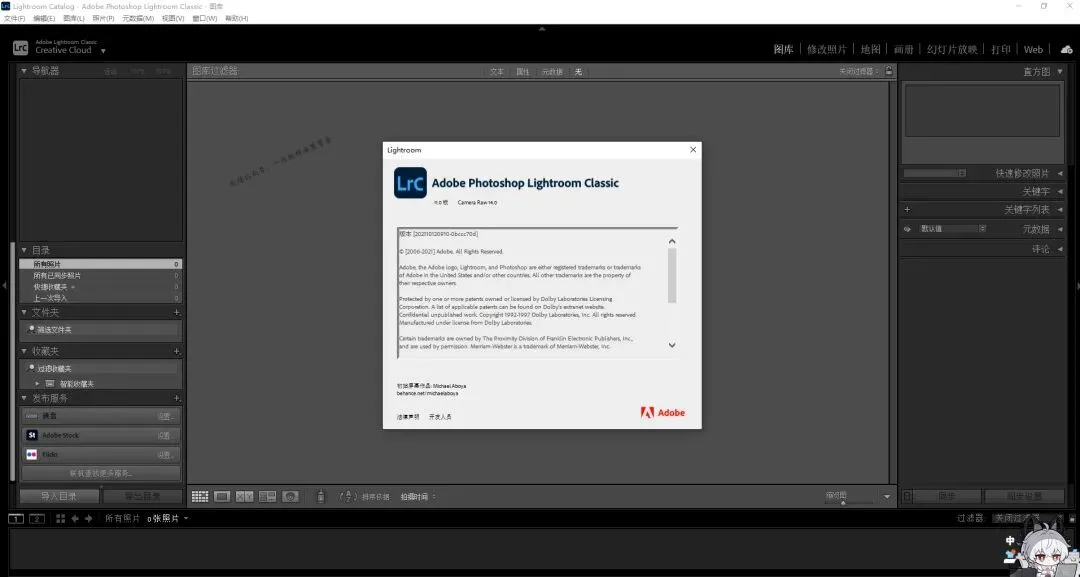The width and height of the screenshot is (1080, 577).
Task: Switch to the 地图 Map module
Action: (x=871, y=50)
